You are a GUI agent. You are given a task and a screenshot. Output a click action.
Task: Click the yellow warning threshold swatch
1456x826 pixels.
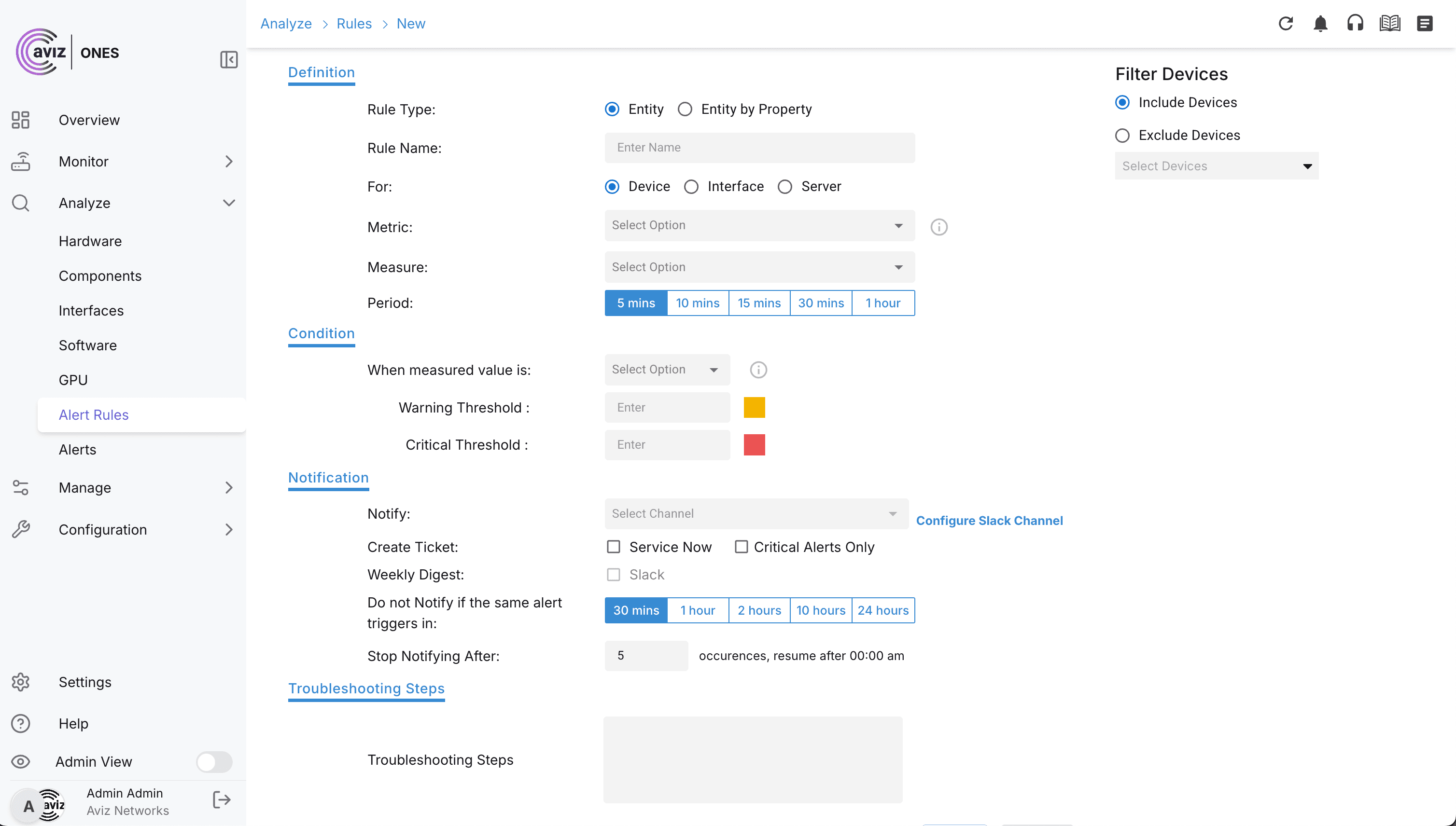point(754,407)
